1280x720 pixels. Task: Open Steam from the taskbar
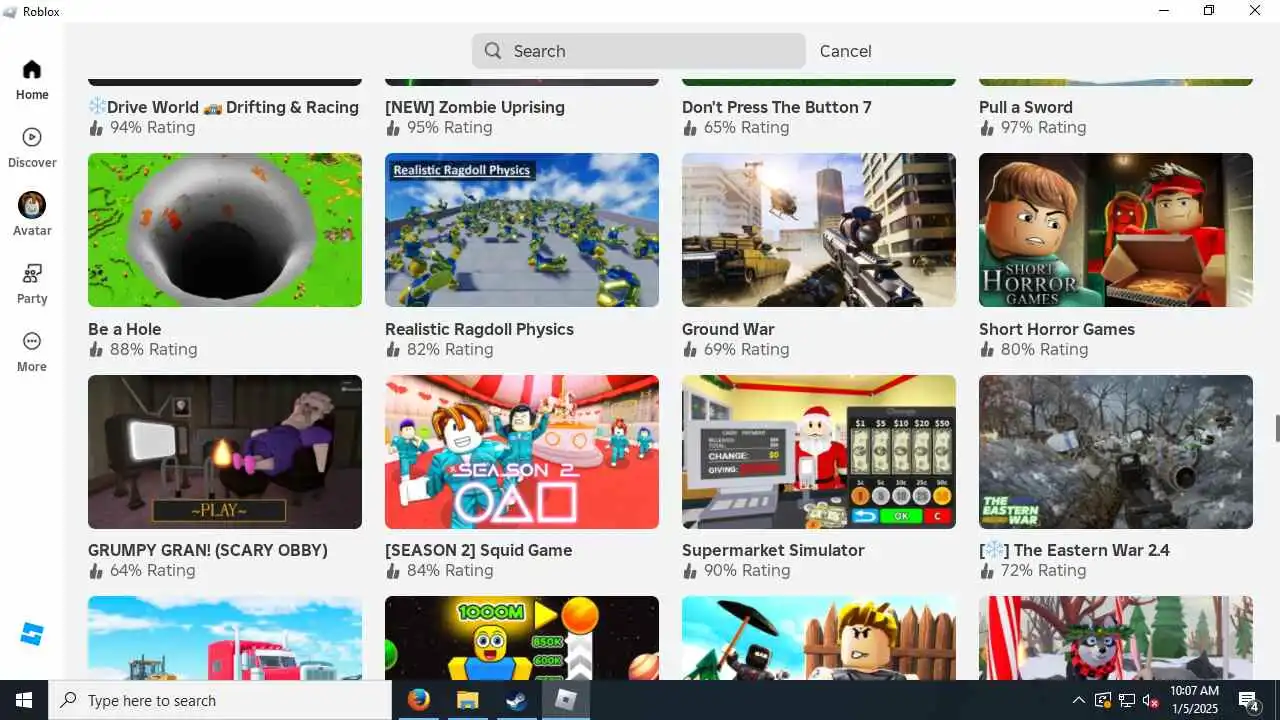[x=517, y=700]
